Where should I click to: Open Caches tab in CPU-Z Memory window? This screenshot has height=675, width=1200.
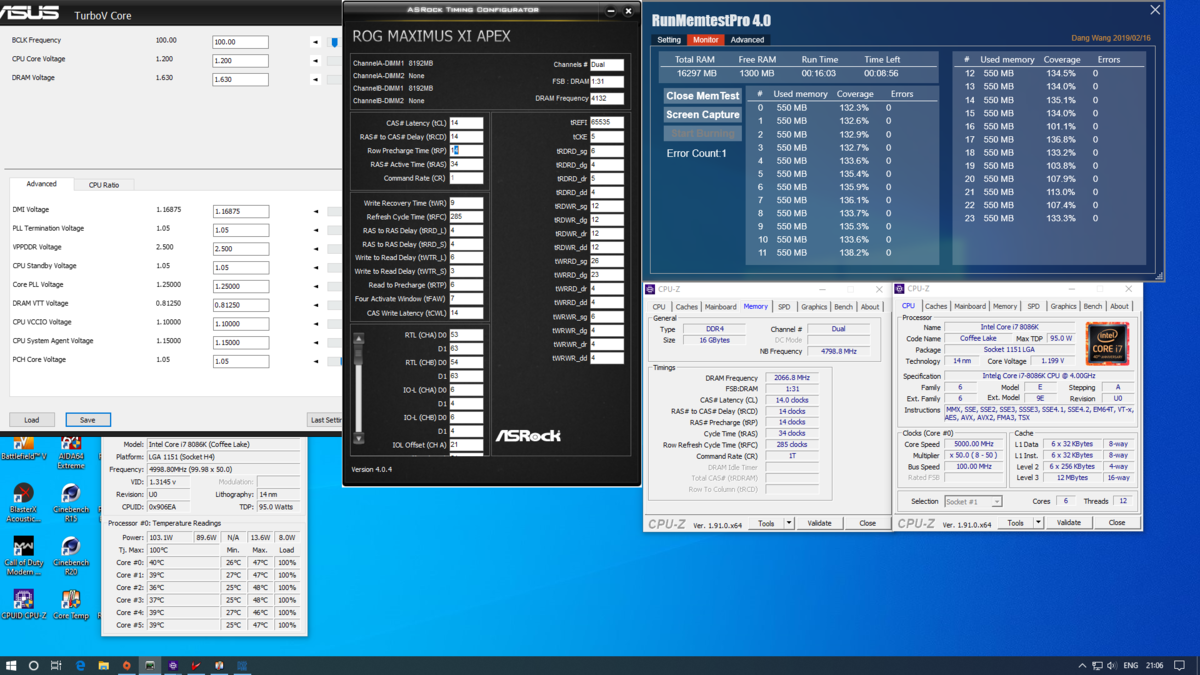pyautogui.click(x=686, y=307)
